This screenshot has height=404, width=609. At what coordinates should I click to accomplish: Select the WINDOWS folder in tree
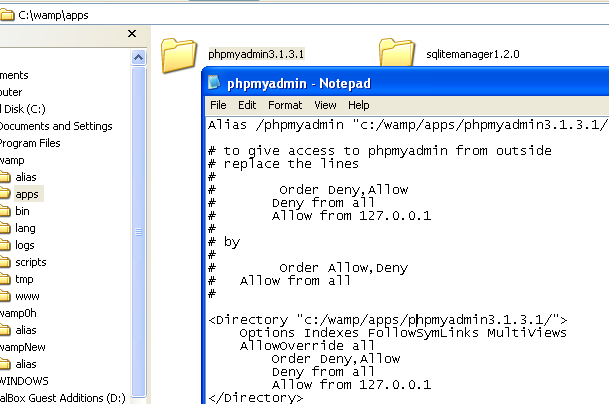pyautogui.click(x=24, y=381)
